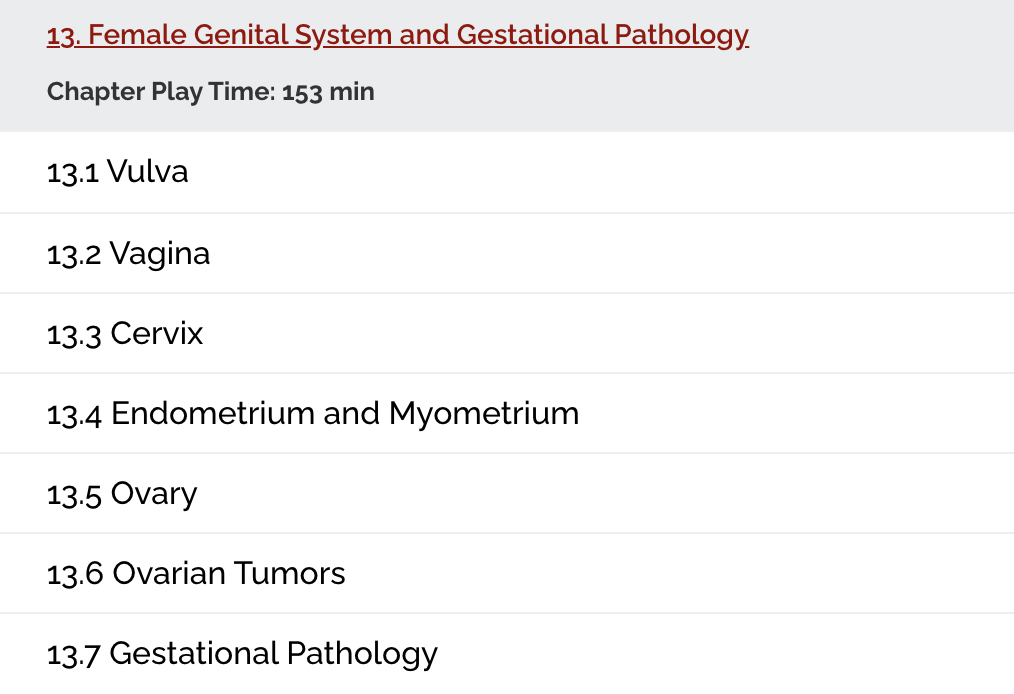The image size is (1014, 694).
Task: Click the word Myometrium in section 13.4
Action: pos(484,413)
